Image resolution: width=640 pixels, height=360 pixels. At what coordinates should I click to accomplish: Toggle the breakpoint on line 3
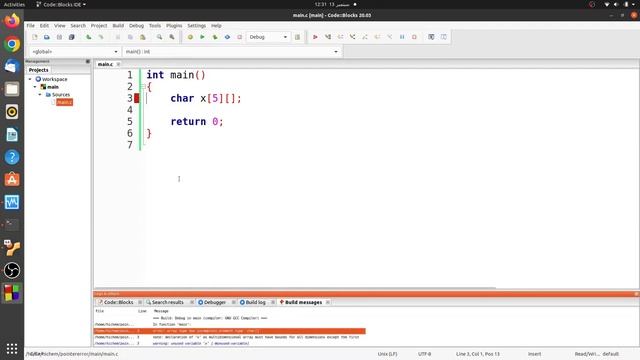point(137,98)
